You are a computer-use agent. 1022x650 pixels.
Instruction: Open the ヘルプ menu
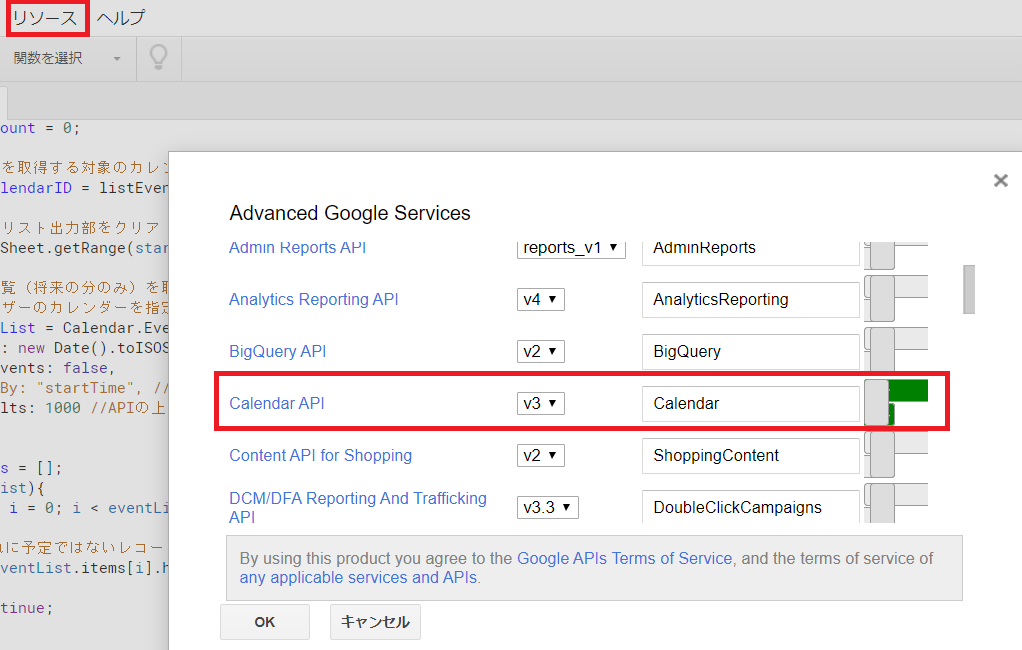coord(121,18)
